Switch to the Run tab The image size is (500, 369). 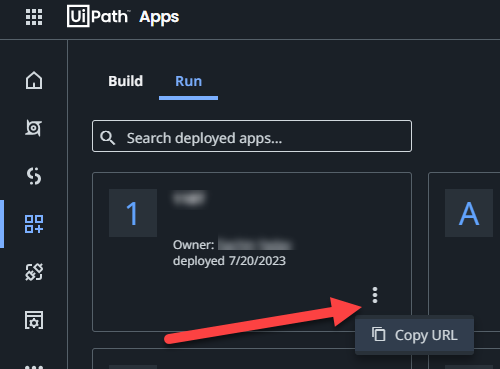coord(189,81)
